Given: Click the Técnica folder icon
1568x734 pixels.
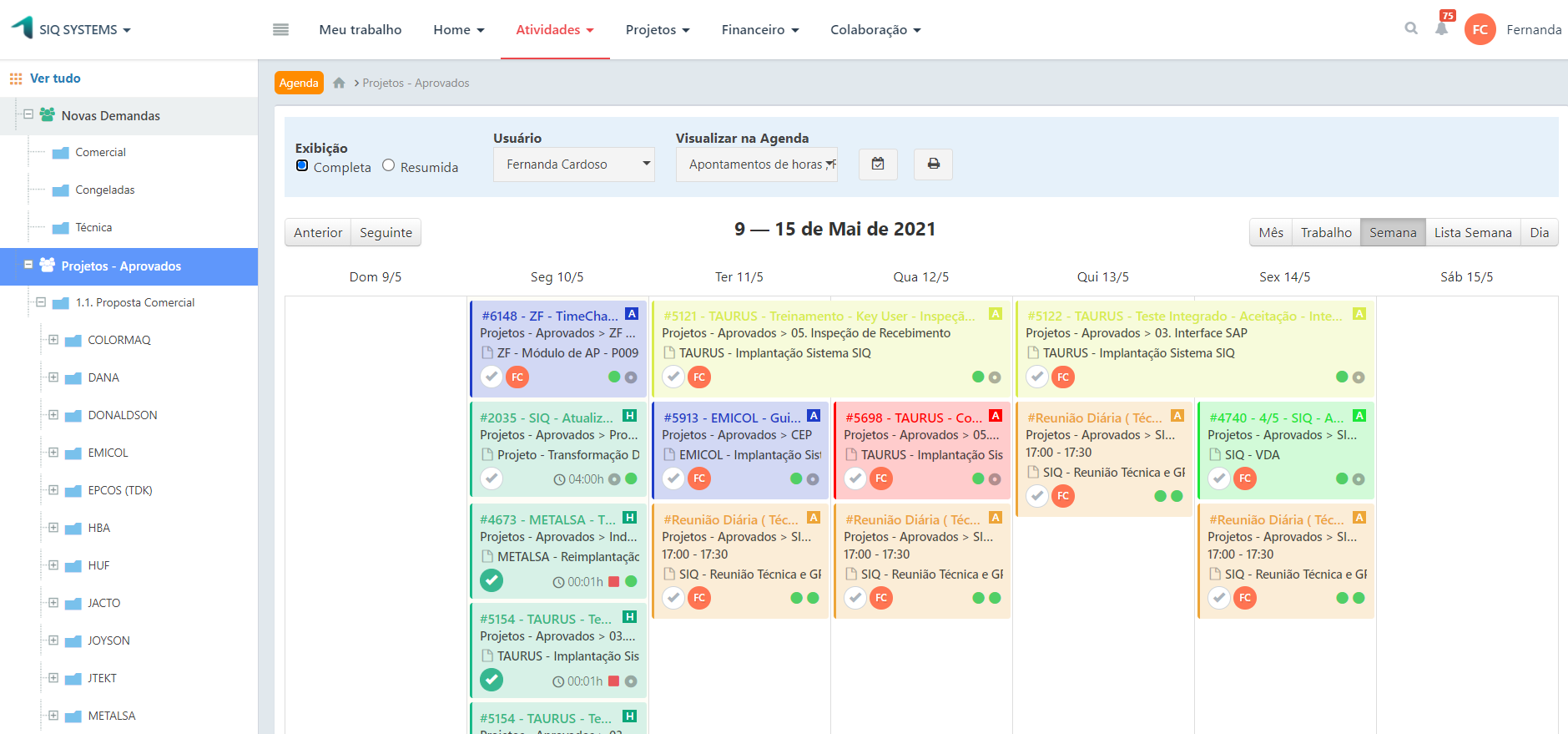Looking at the screenshot, I should pos(60,228).
